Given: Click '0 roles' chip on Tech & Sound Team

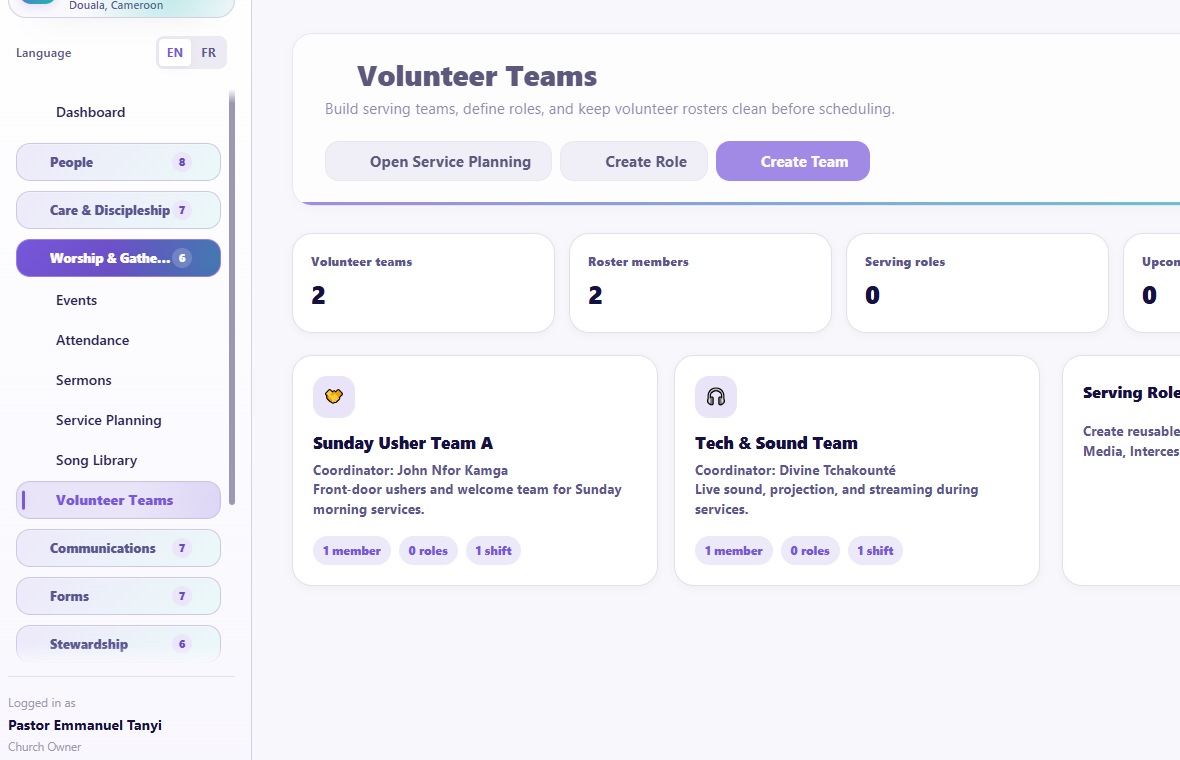Looking at the screenshot, I should [x=810, y=551].
